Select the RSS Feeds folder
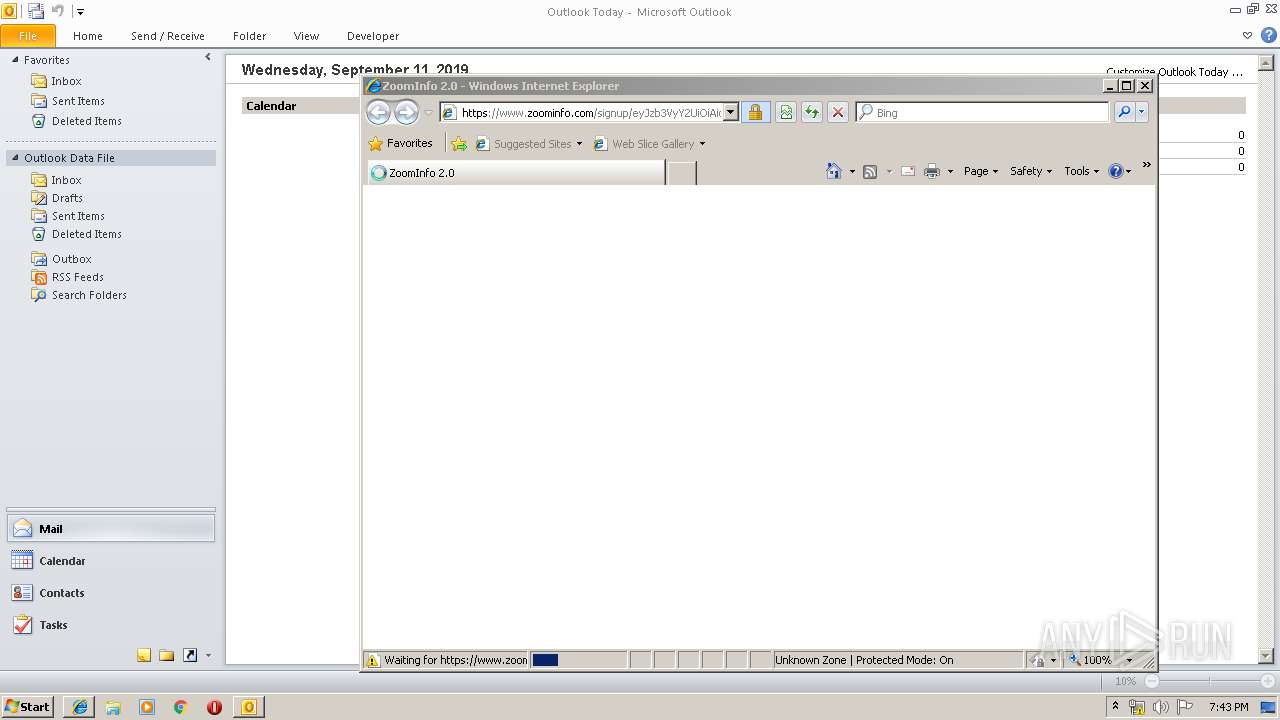The width and height of the screenshot is (1280, 720). click(78, 277)
